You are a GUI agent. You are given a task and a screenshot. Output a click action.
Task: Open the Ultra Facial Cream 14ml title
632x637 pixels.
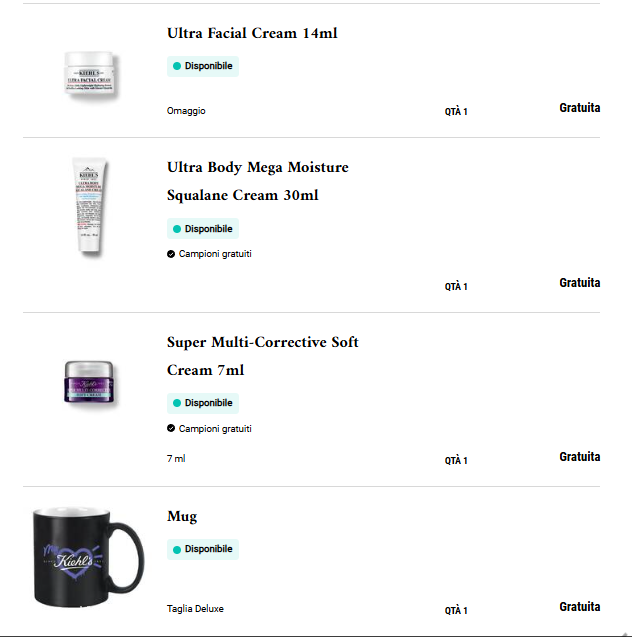click(252, 33)
